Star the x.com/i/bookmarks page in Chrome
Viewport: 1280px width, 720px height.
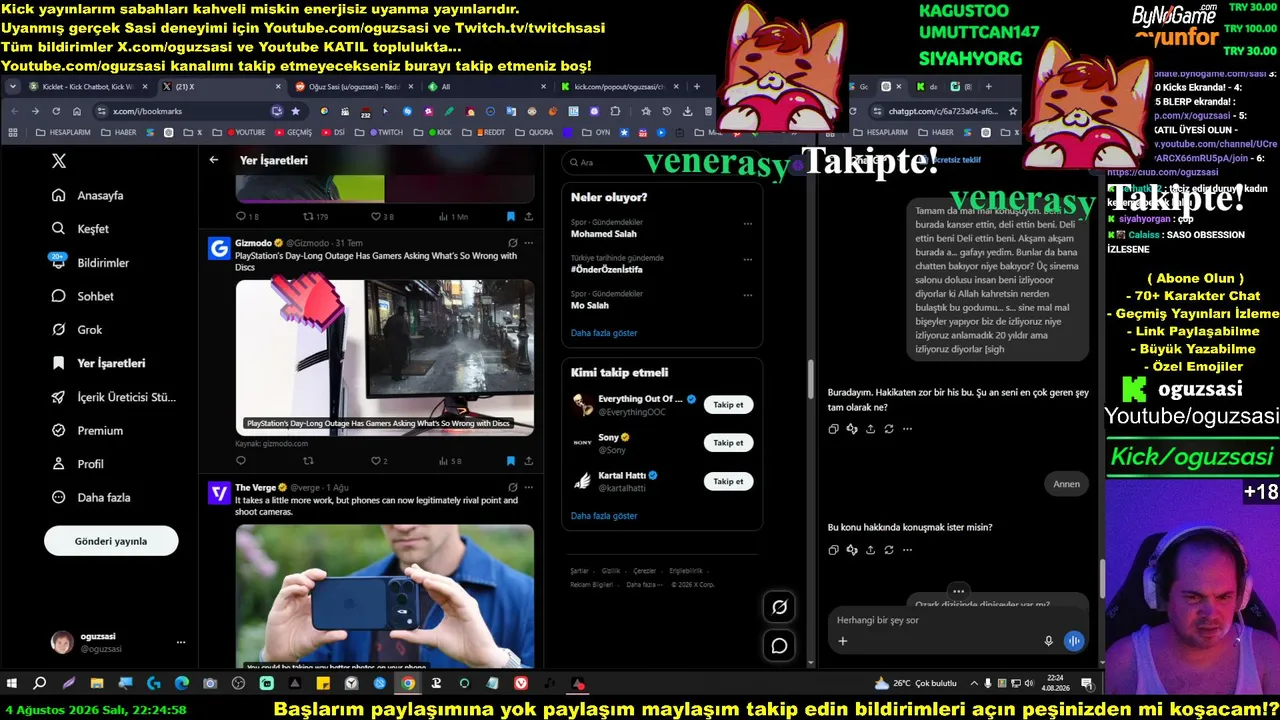click(x=295, y=111)
